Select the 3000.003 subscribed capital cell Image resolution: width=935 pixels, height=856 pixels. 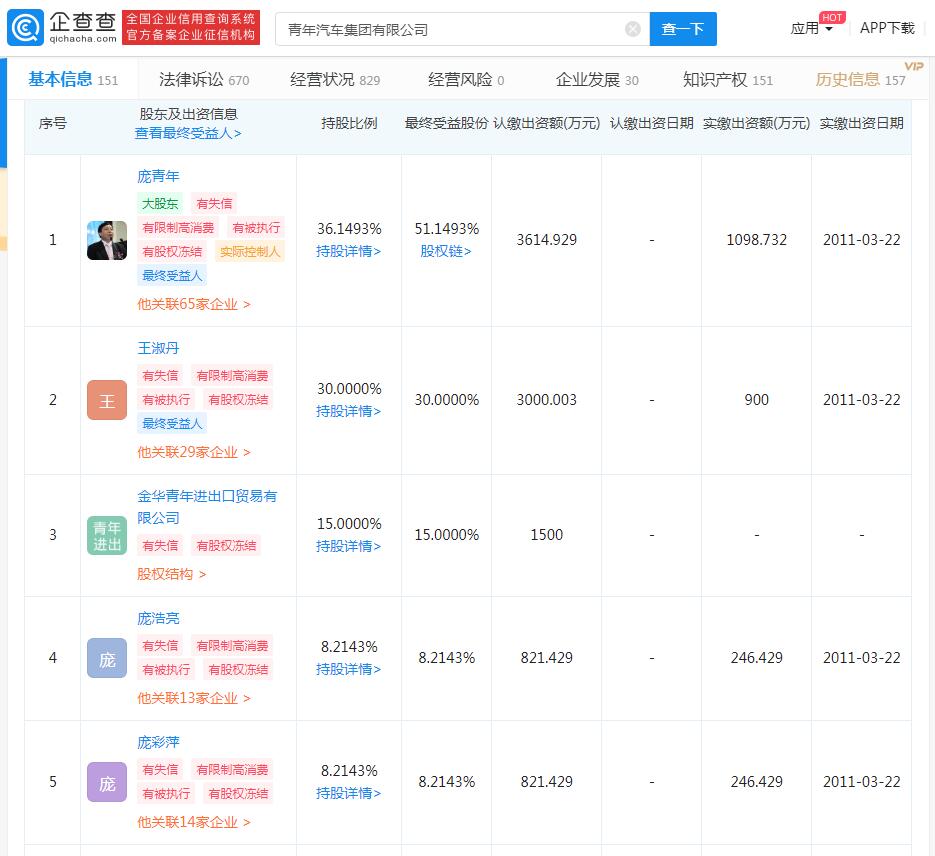pos(546,400)
